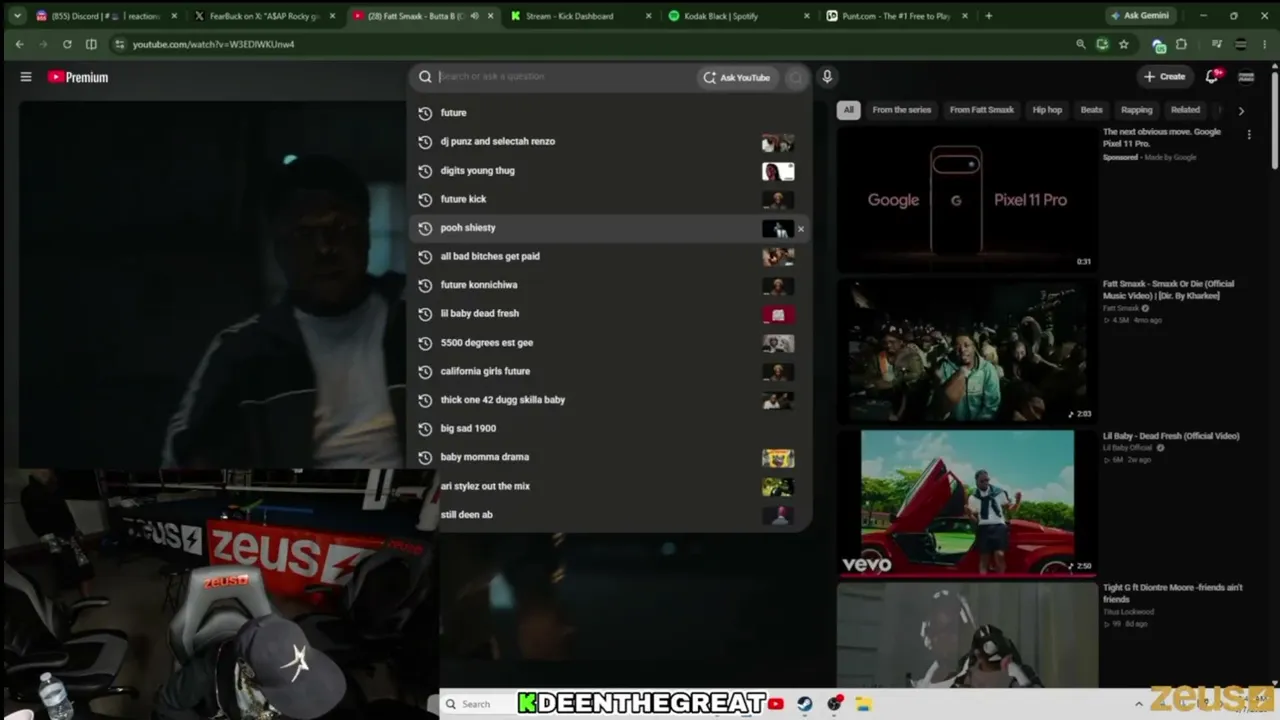Open Ask Gemini in the browser
Screen dimensions: 1280x720
pos(1141,16)
